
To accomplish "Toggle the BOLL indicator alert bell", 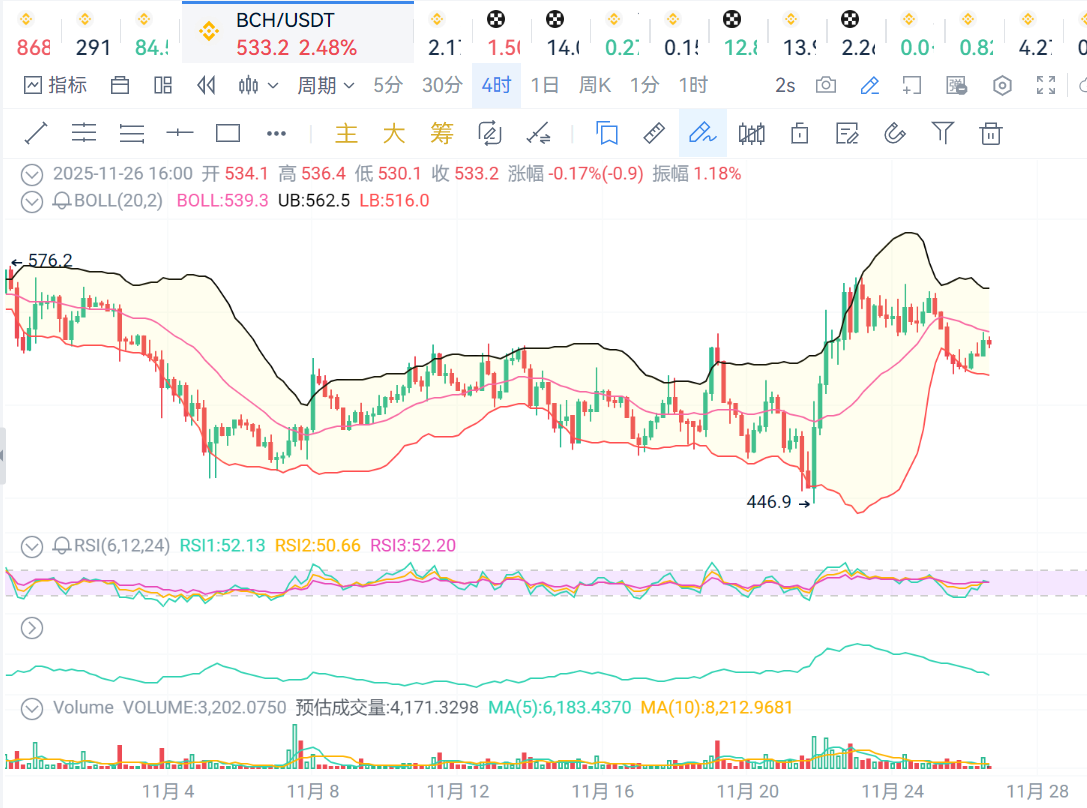I will [62, 201].
